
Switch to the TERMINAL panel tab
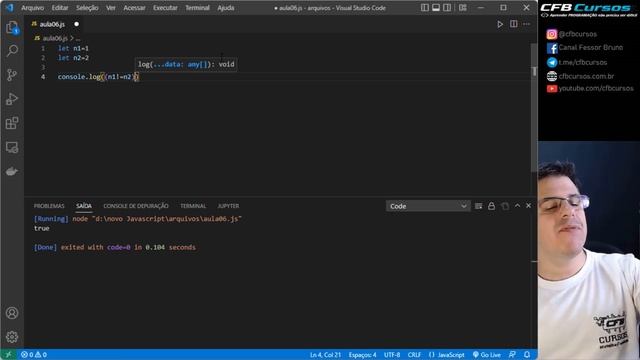click(193, 206)
